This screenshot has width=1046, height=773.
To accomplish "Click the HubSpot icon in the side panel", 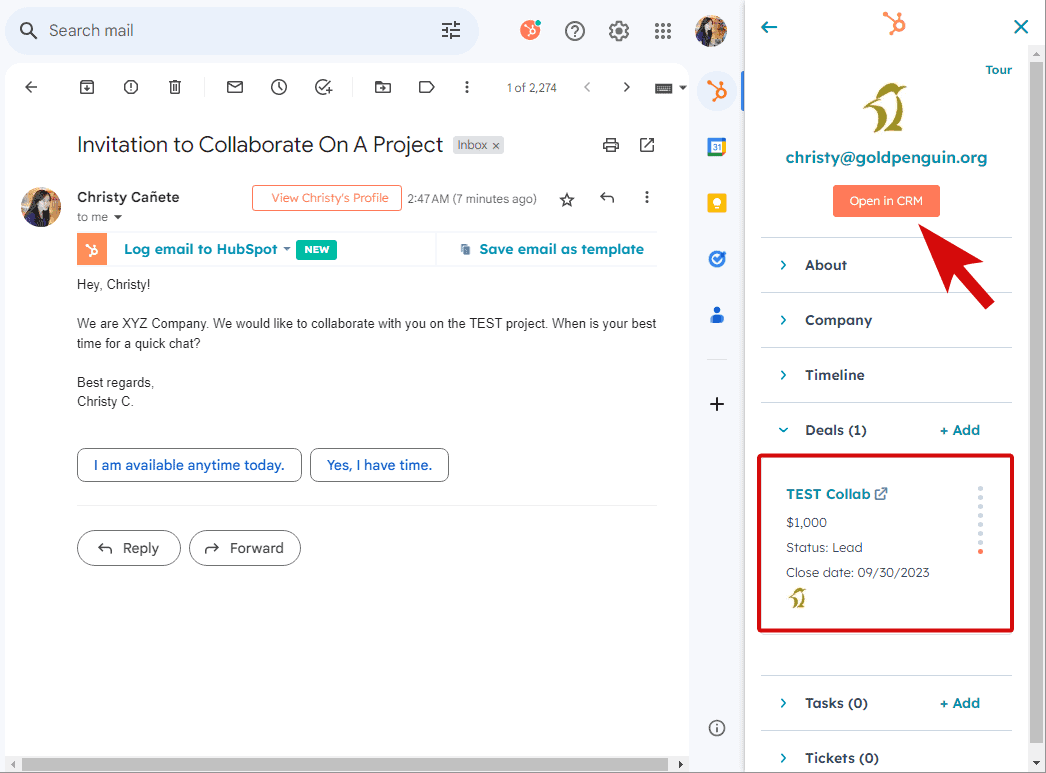I will pyautogui.click(x=716, y=91).
